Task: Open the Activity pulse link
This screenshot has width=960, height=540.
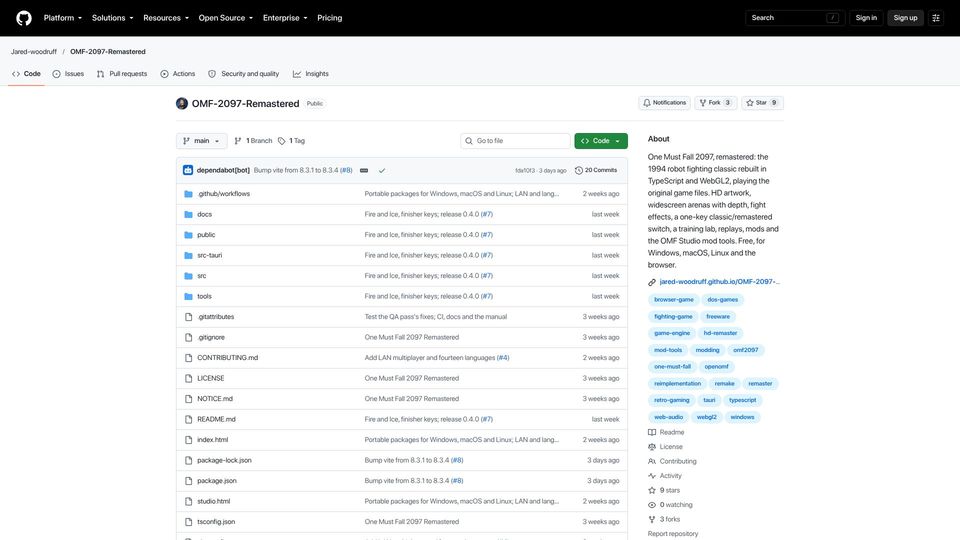Action: click(665, 476)
